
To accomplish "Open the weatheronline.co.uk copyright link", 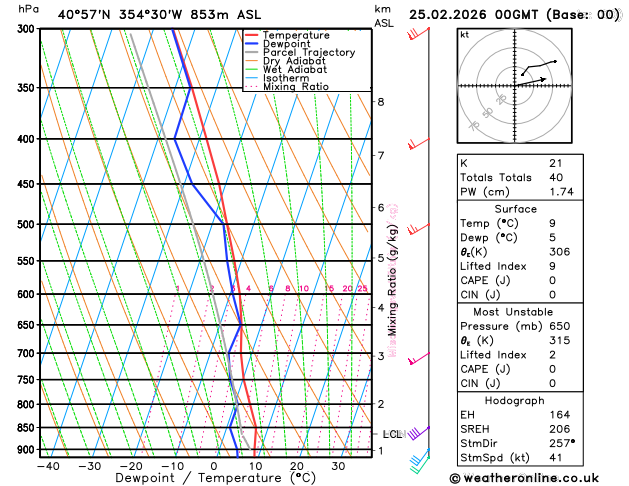I will point(524,478).
